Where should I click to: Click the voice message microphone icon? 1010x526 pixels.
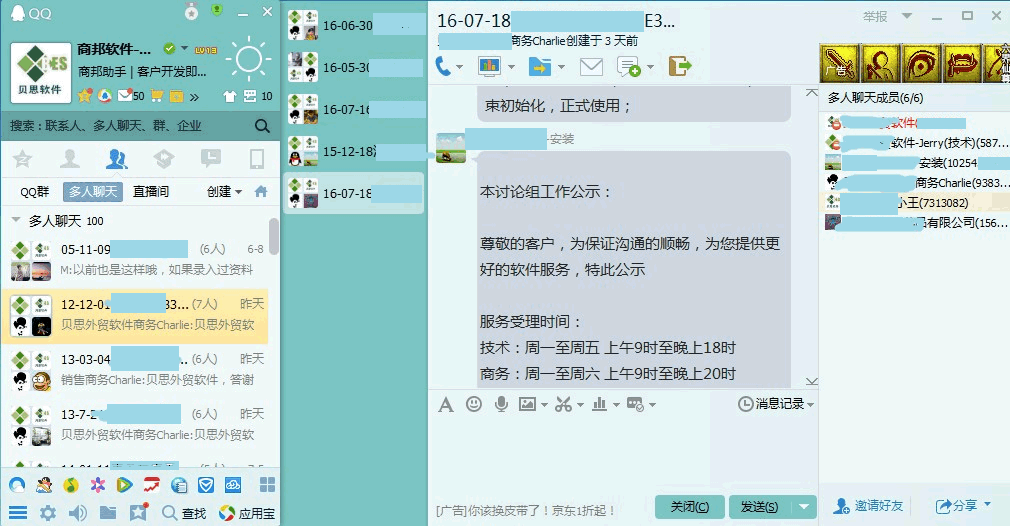click(x=501, y=404)
